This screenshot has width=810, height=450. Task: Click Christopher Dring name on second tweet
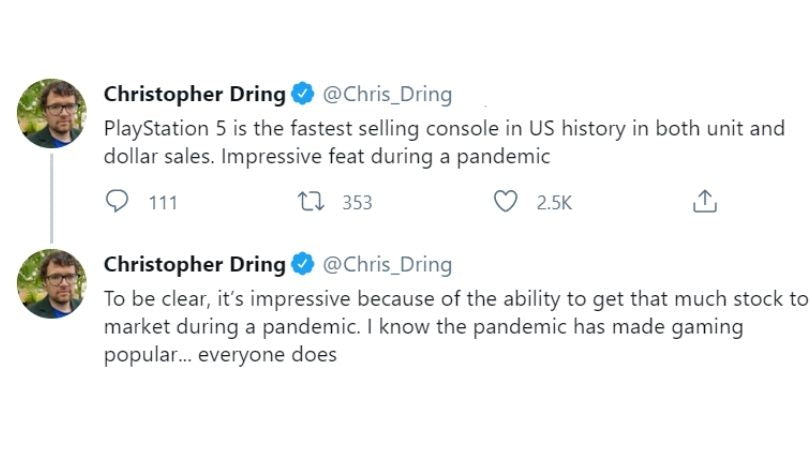click(x=194, y=265)
